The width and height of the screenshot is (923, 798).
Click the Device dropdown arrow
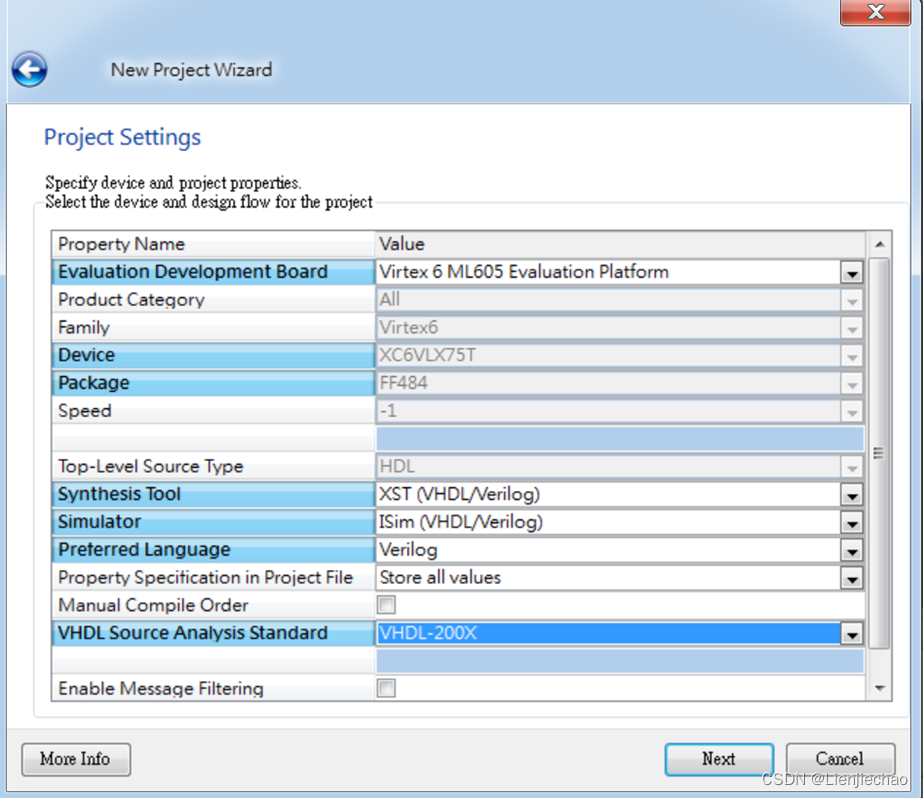pyautogui.click(x=852, y=355)
